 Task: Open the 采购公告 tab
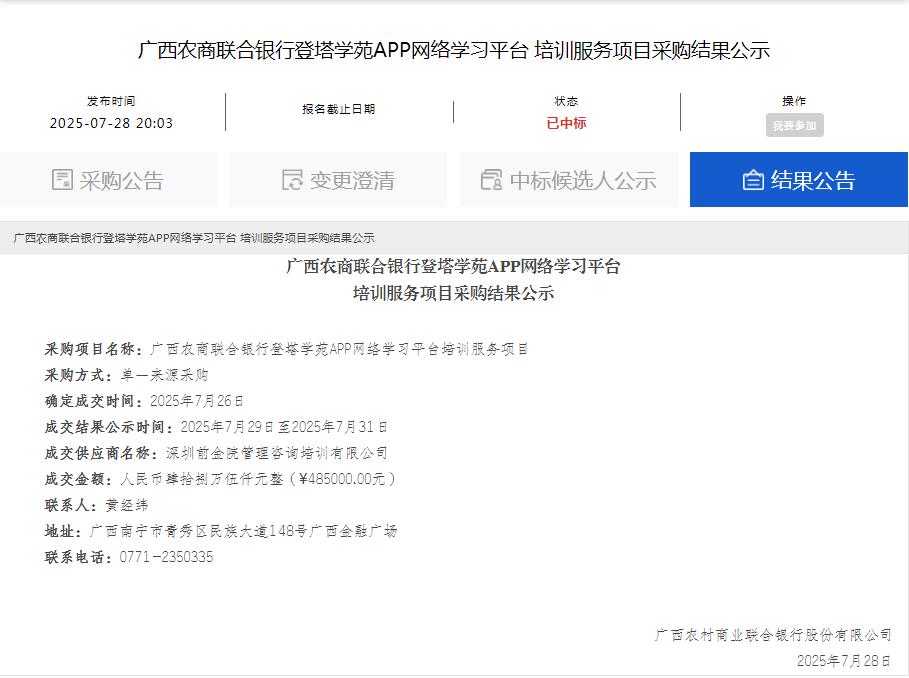click(108, 180)
